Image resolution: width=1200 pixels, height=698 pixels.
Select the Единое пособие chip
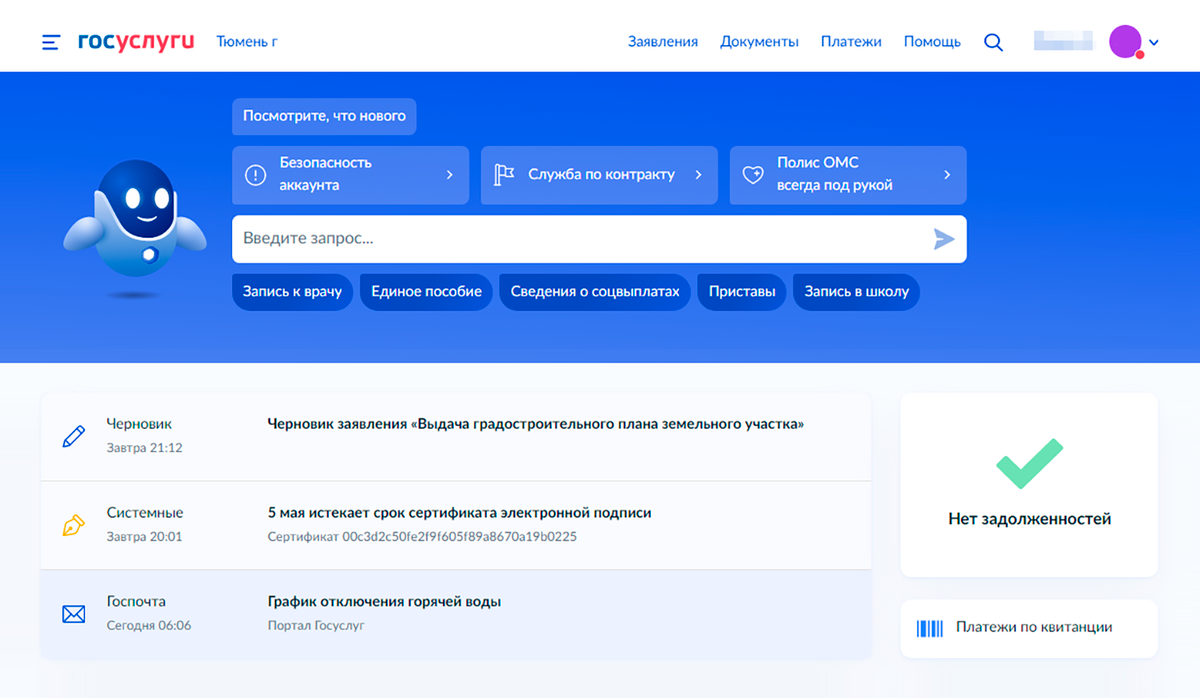point(426,292)
